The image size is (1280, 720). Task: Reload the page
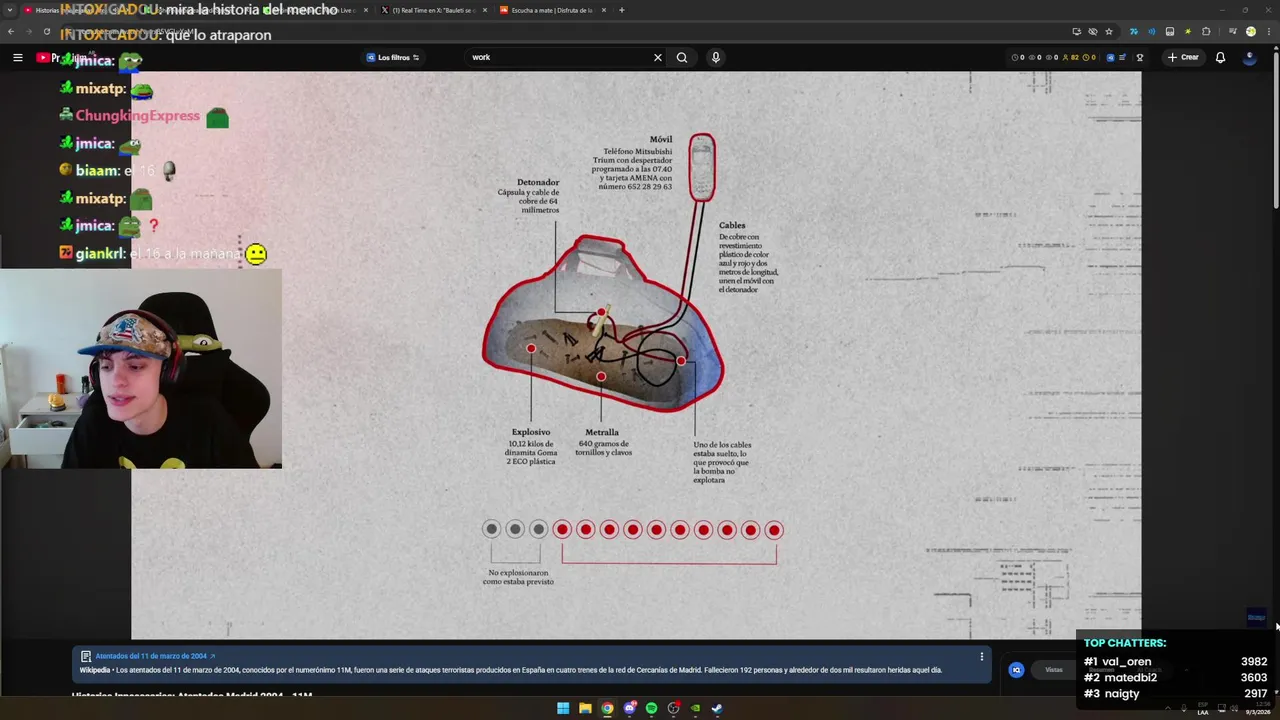tap(46, 32)
